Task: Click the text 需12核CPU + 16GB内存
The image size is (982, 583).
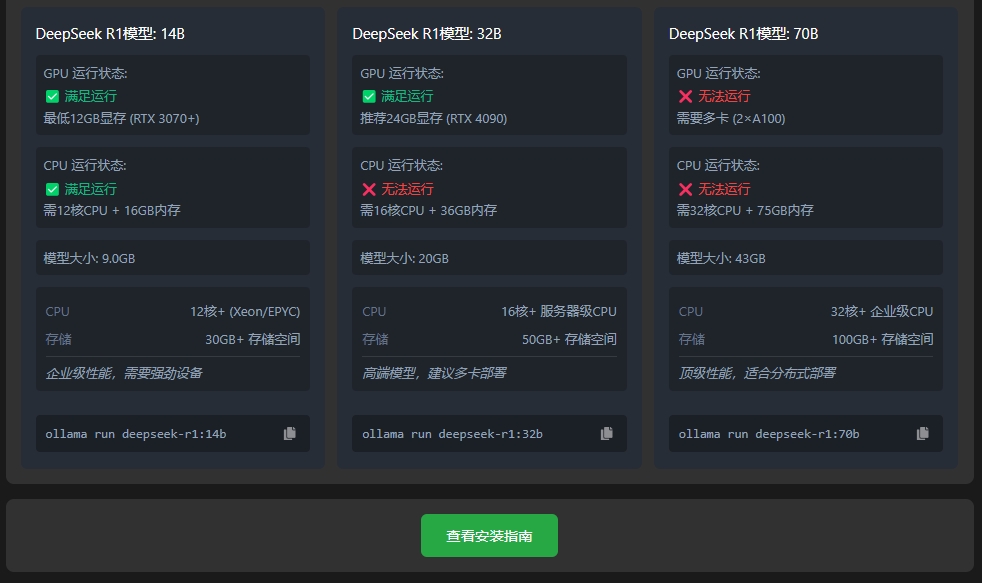Action: click(112, 210)
